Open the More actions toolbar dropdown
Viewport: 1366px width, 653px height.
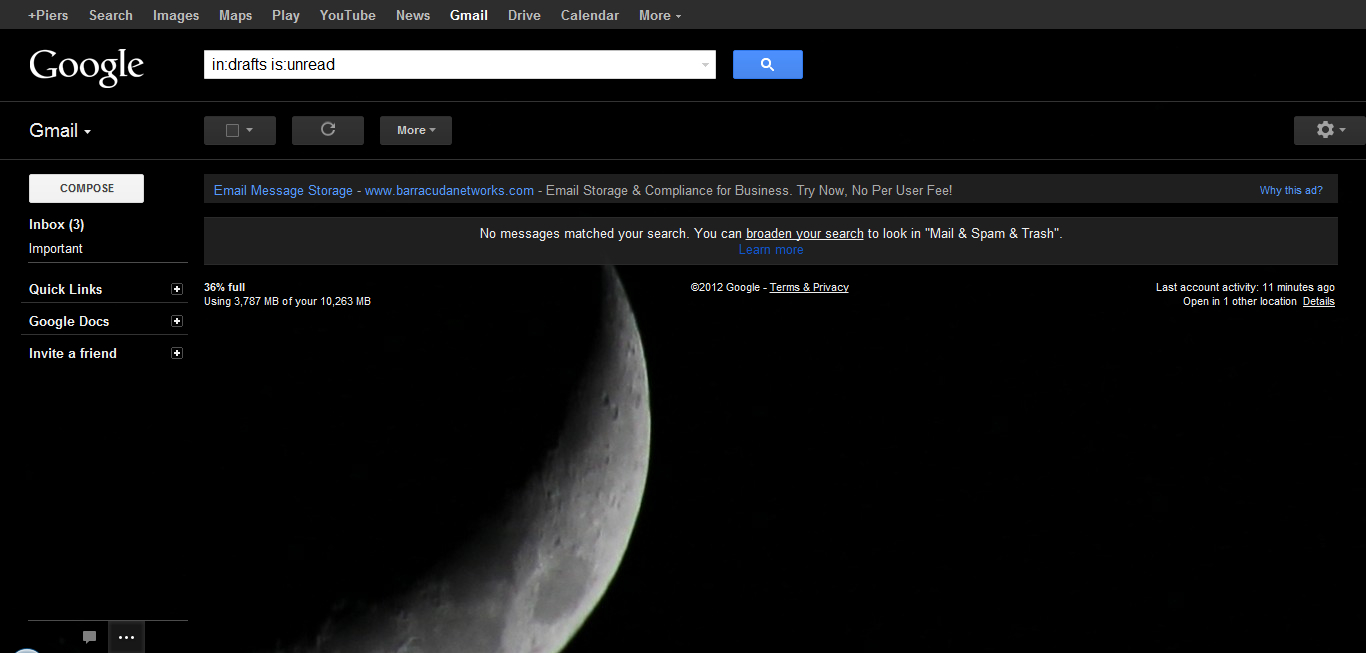pos(415,130)
